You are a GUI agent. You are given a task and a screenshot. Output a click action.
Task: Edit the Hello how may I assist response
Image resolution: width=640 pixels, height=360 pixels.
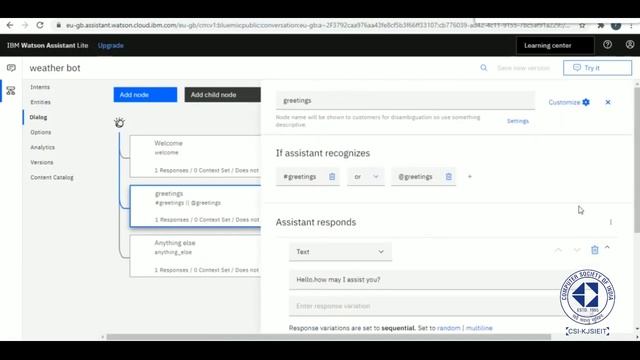[425, 280]
